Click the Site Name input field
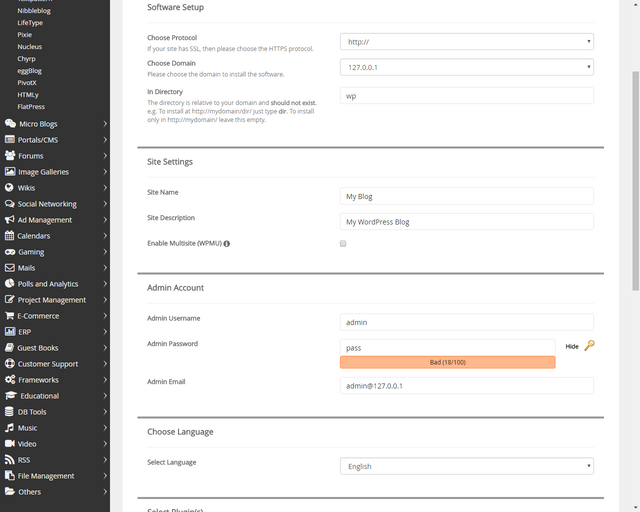 tap(467, 196)
